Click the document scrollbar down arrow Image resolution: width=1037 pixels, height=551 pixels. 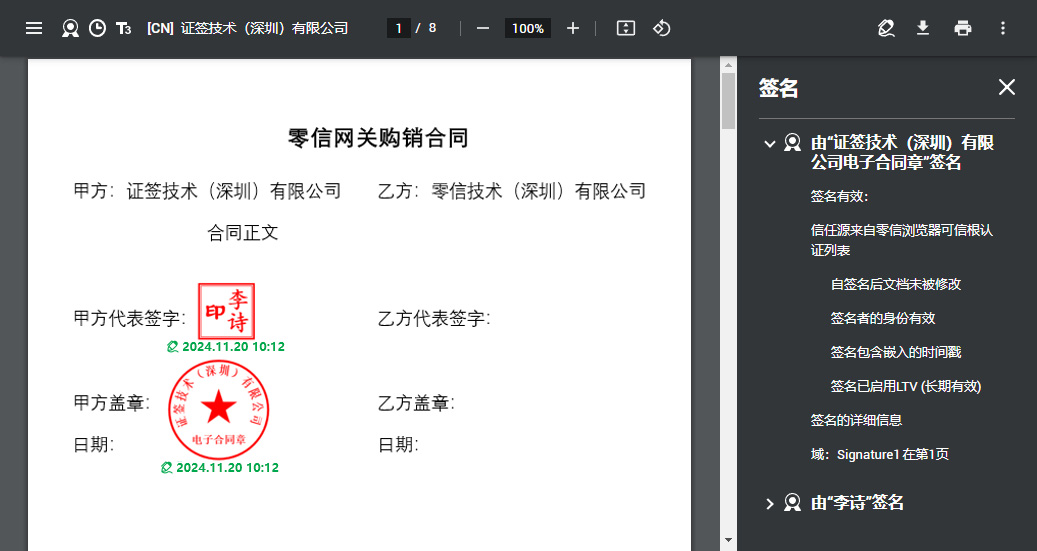728,540
